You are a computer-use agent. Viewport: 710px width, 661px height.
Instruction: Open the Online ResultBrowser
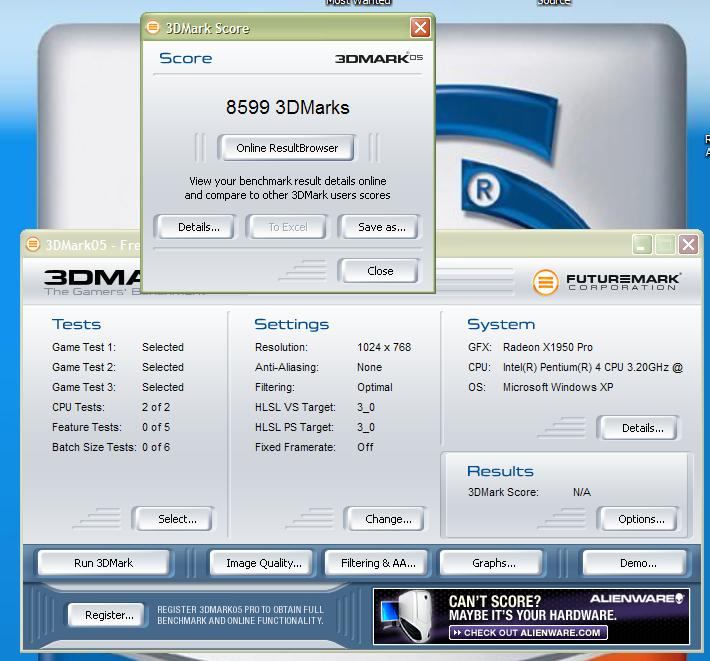click(x=286, y=148)
